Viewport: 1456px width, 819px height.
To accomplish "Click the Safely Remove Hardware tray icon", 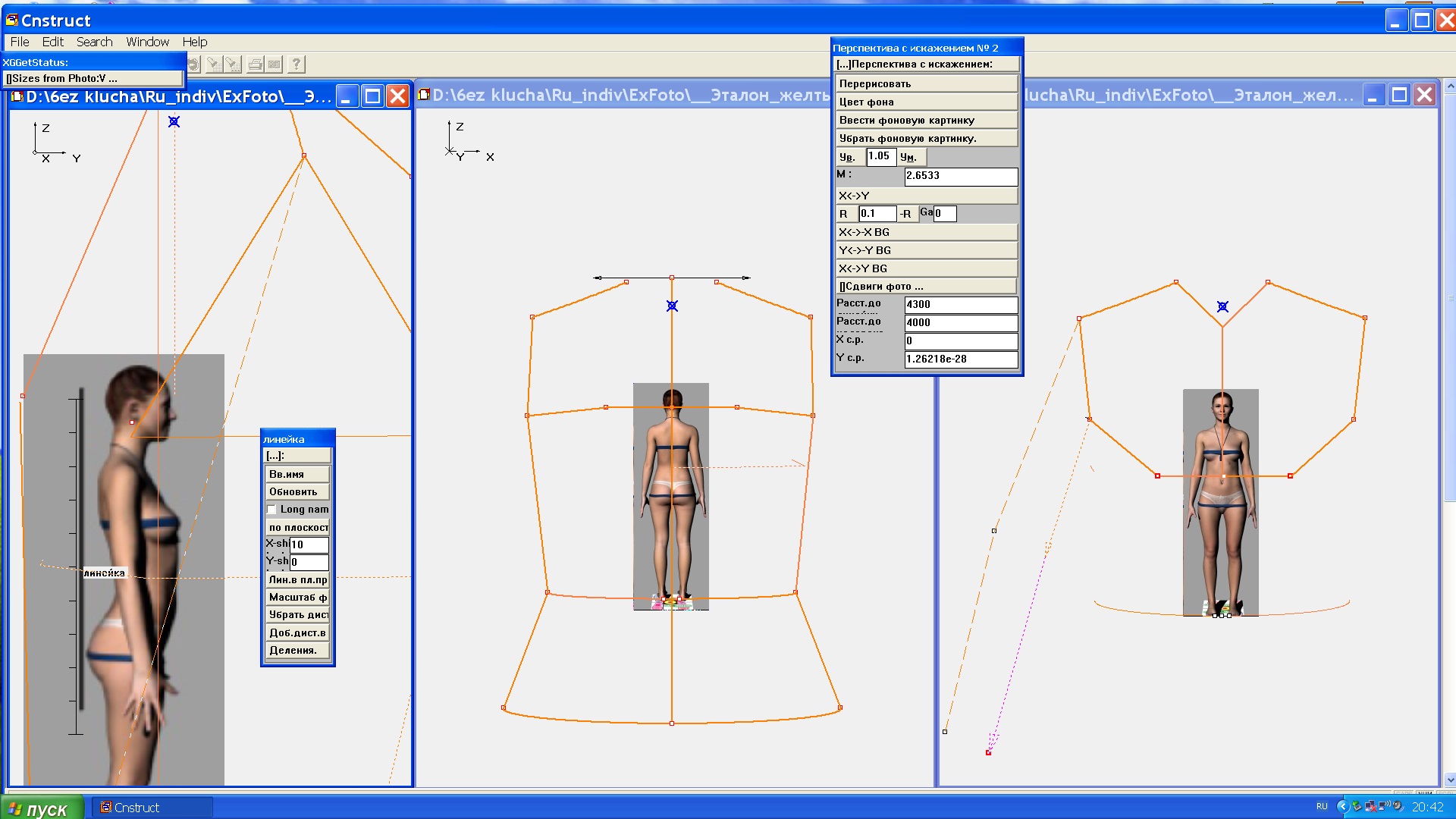I will 1357,806.
